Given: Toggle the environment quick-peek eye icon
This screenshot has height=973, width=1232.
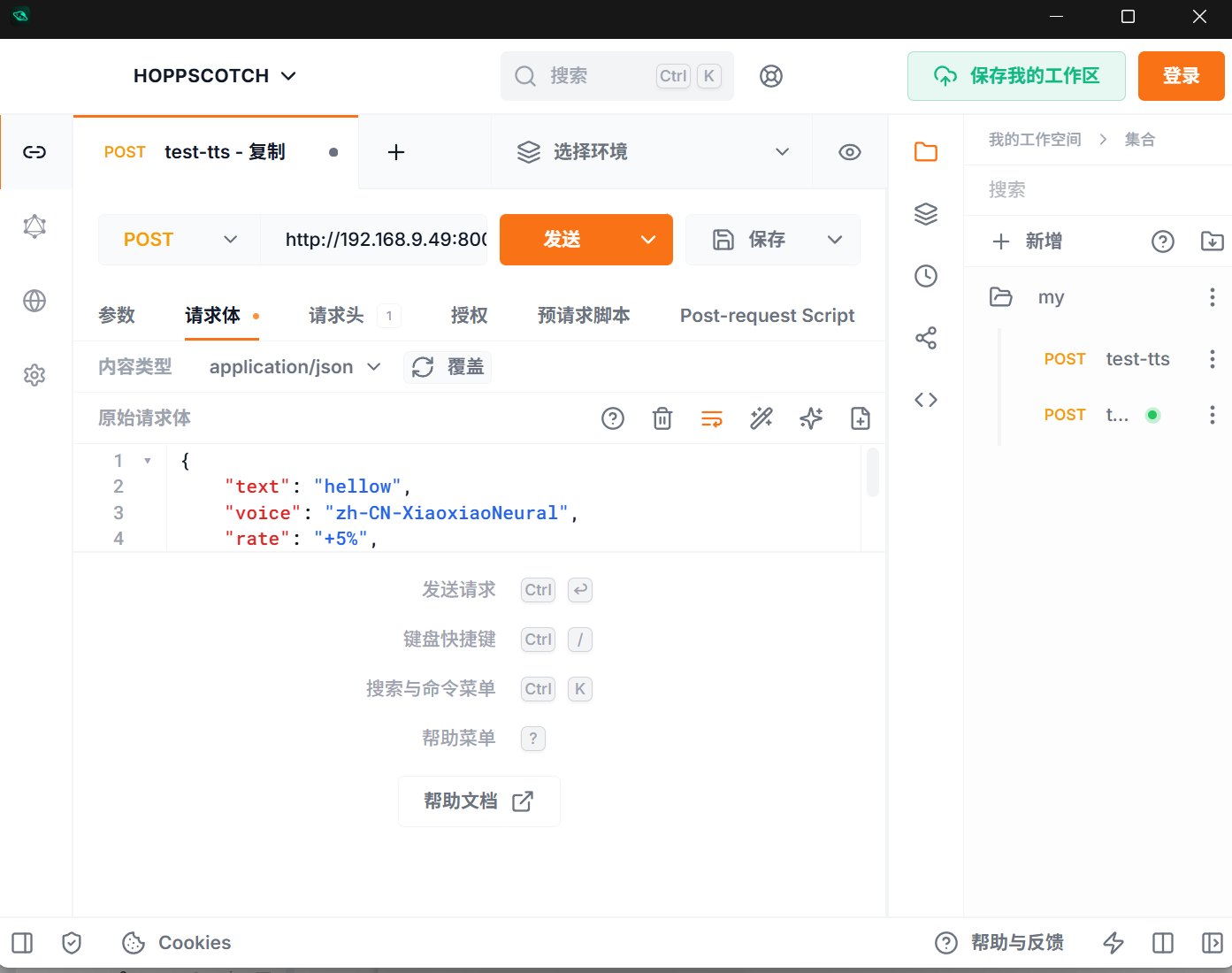Looking at the screenshot, I should [x=850, y=152].
